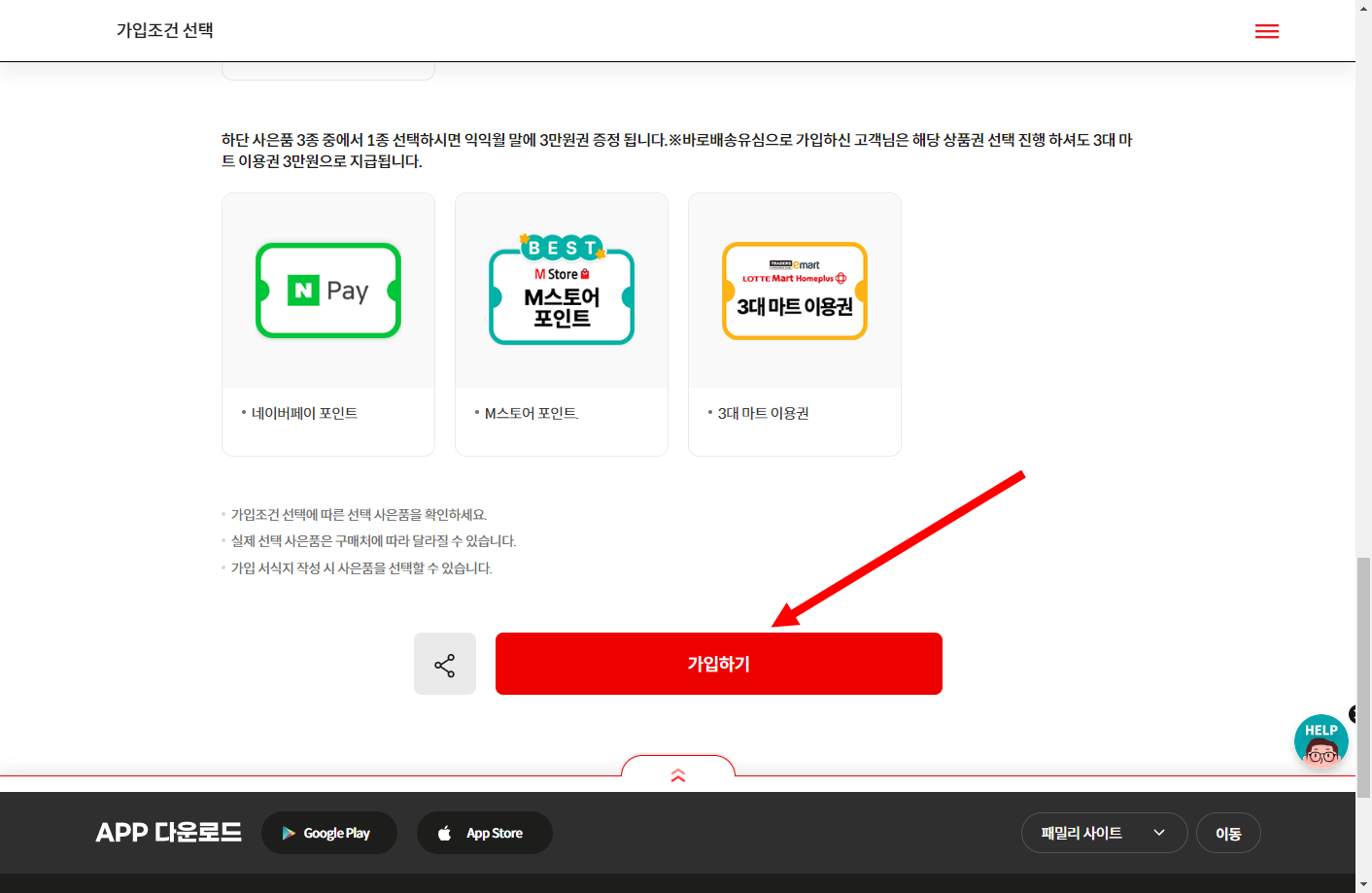
Task: Click the 이동 button
Action: (x=1228, y=833)
